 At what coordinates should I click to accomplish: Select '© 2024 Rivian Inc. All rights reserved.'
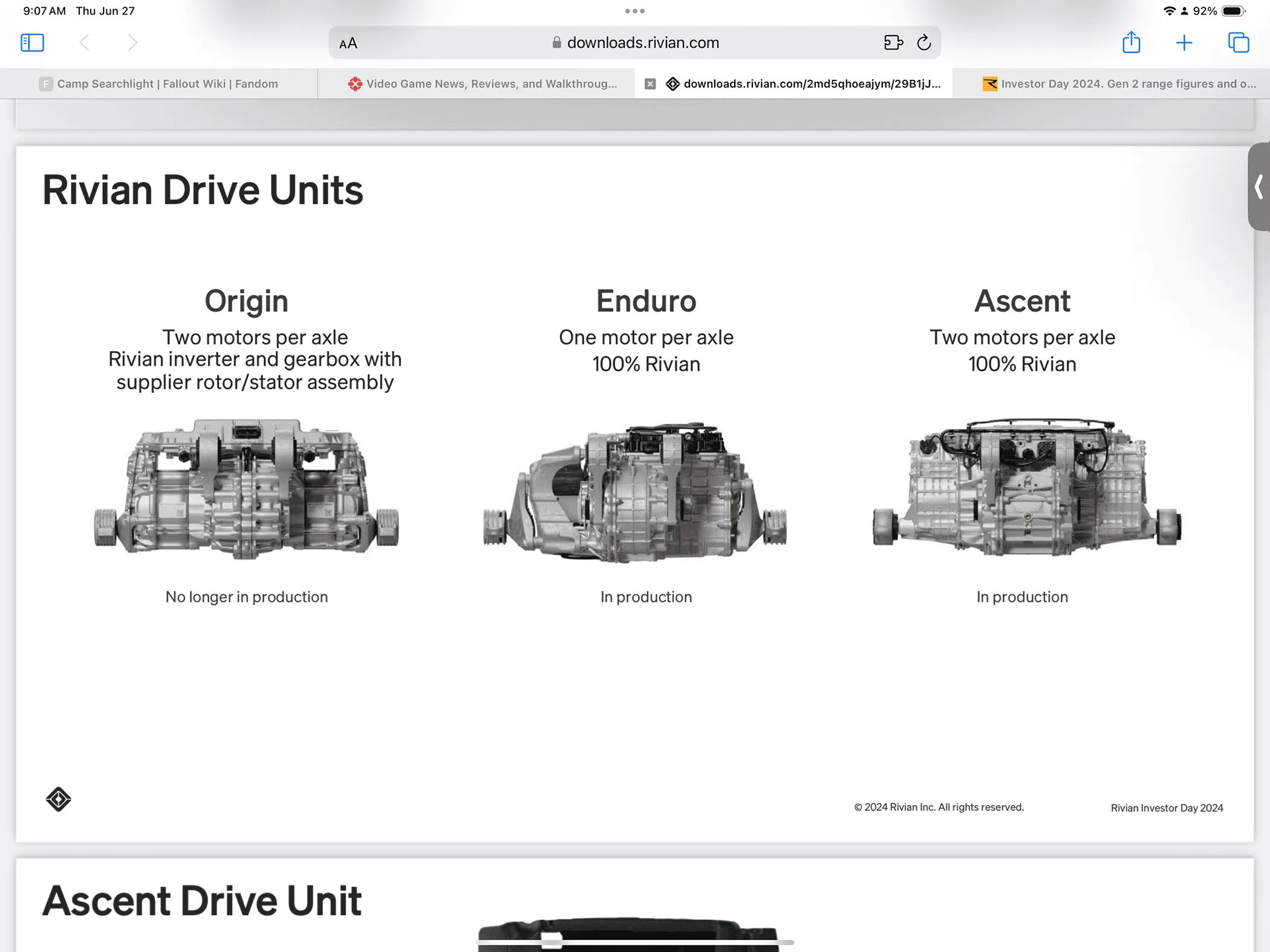point(939,807)
